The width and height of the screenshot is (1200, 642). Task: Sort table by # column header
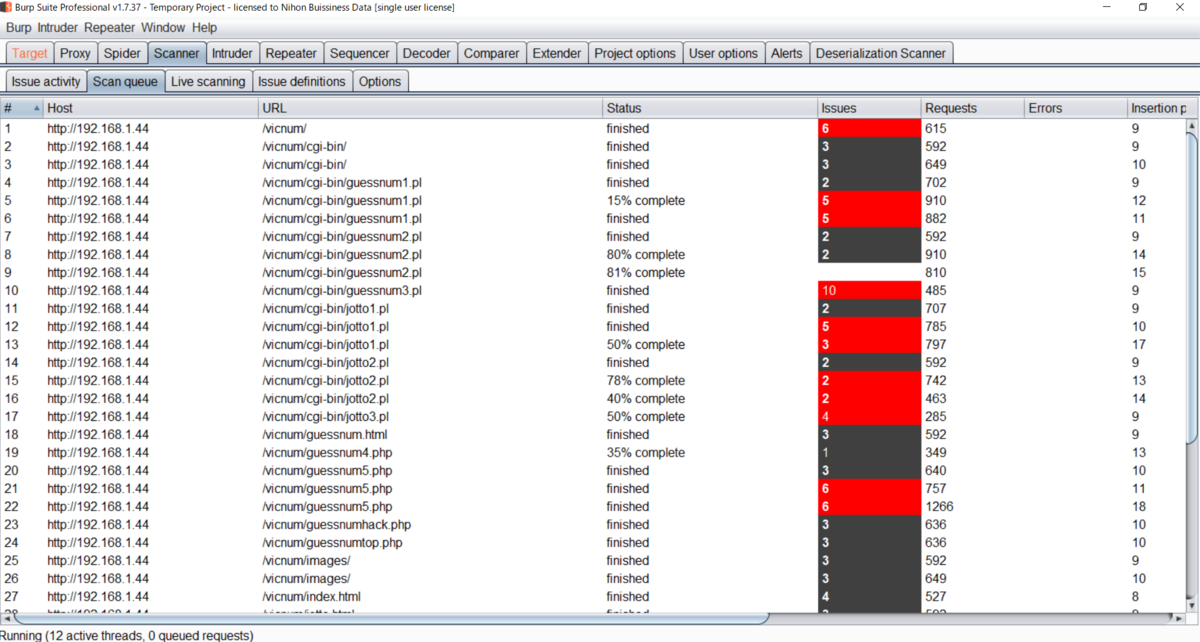[x=21, y=108]
